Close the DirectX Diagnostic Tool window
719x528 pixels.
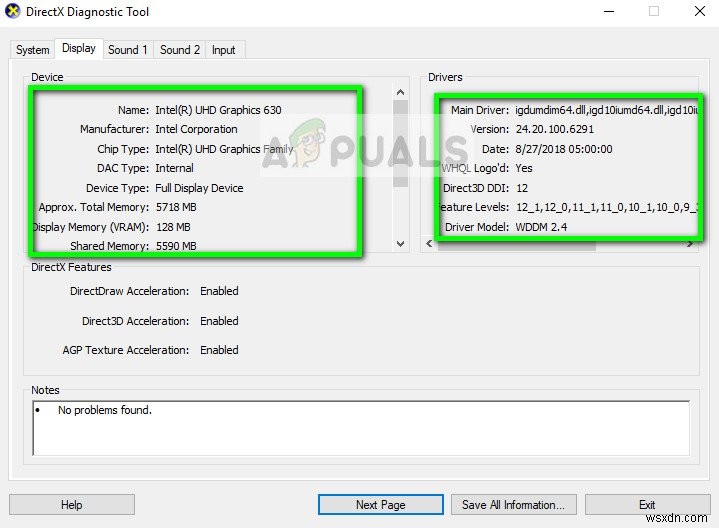point(700,11)
